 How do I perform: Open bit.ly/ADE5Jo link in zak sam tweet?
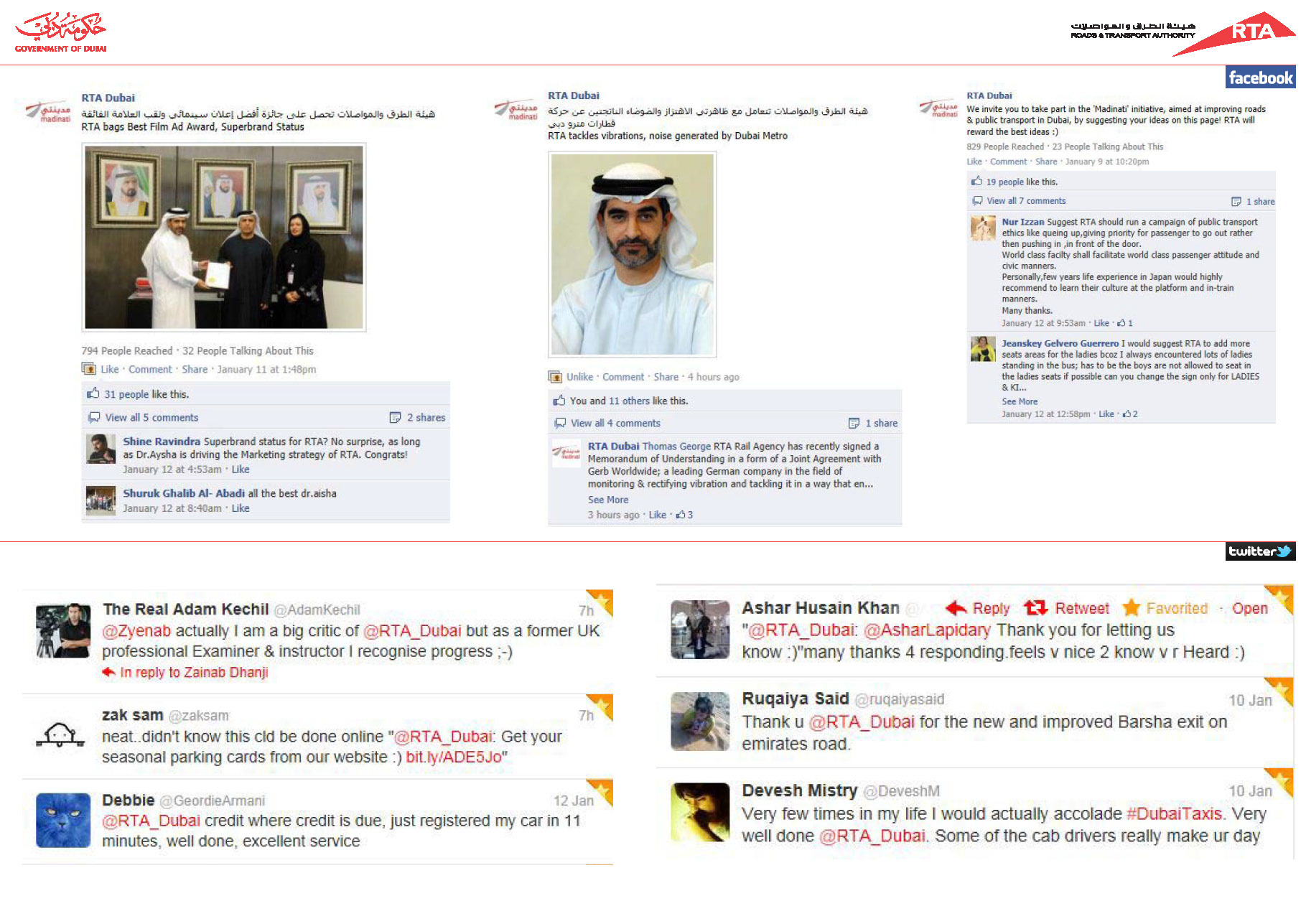click(454, 757)
